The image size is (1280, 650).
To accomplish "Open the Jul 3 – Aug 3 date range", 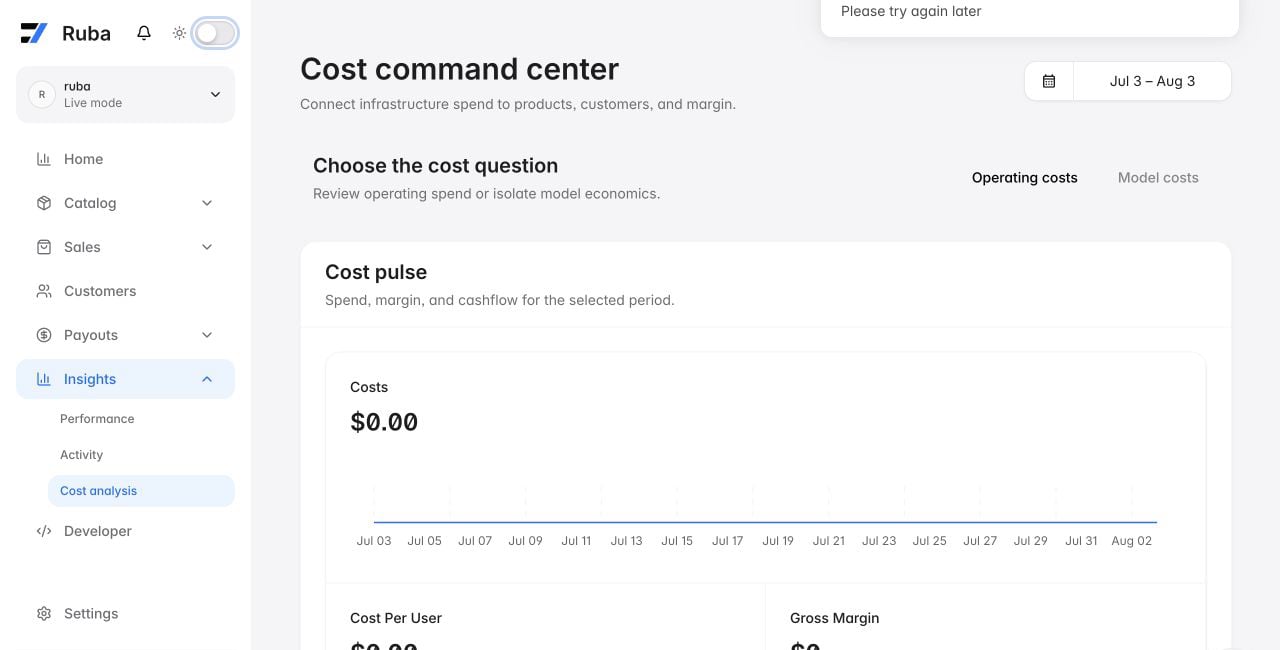I will pos(1152,81).
